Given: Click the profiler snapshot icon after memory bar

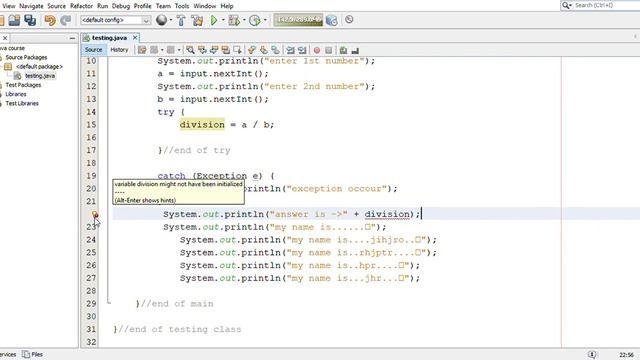Looking at the screenshot, I should [331, 20].
